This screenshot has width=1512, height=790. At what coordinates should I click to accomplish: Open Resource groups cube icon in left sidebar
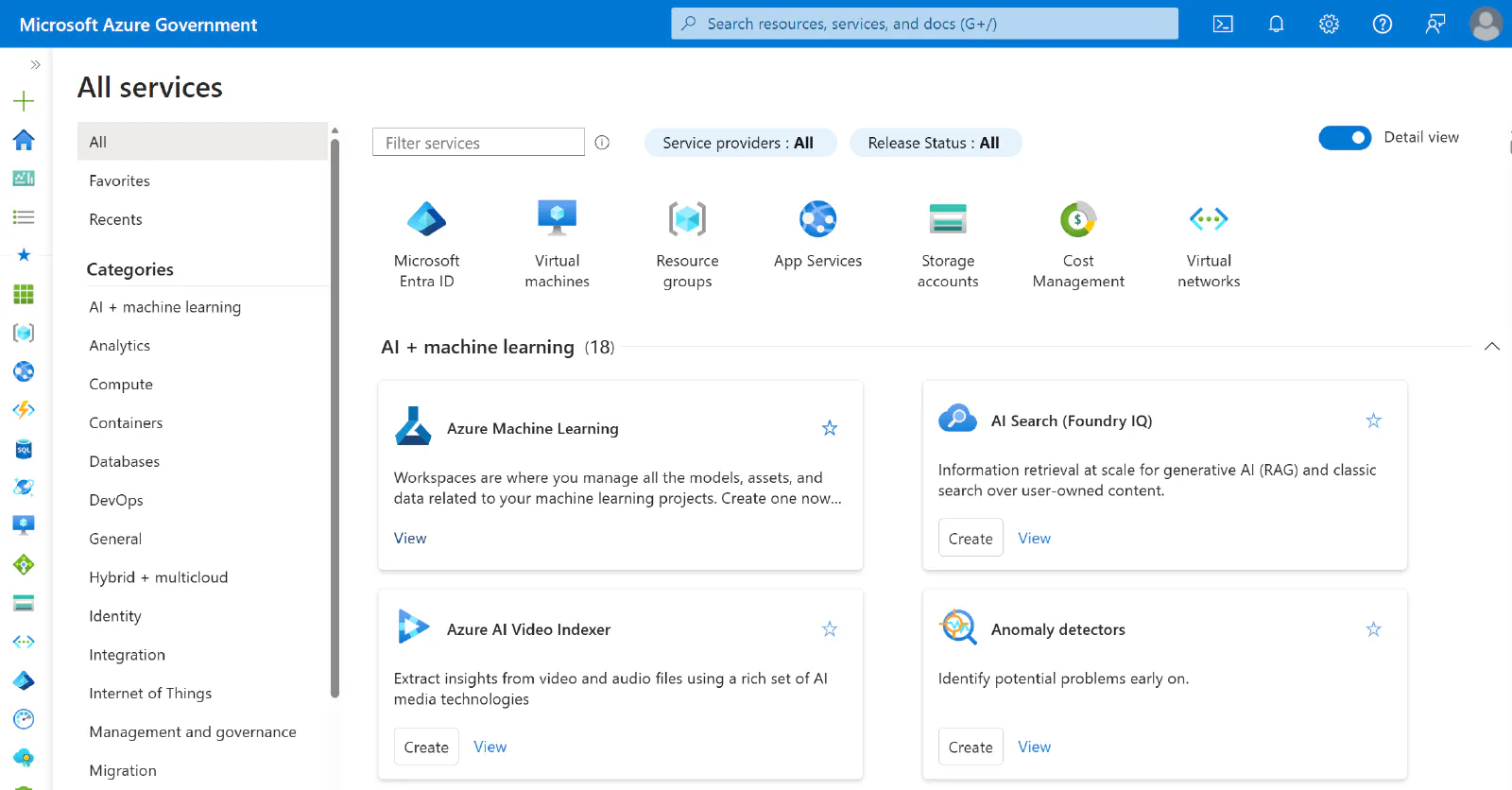tap(24, 333)
